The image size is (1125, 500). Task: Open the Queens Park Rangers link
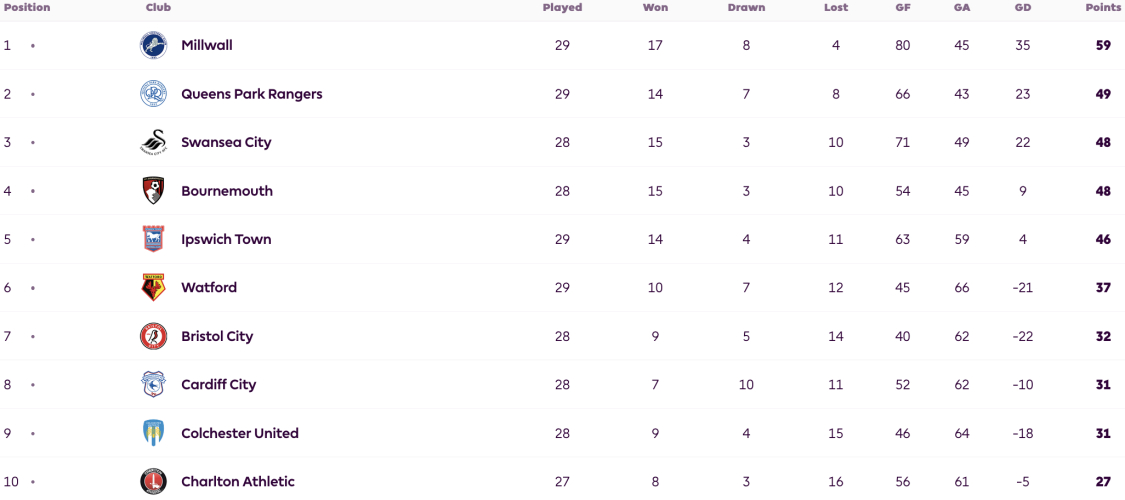coord(252,94)
